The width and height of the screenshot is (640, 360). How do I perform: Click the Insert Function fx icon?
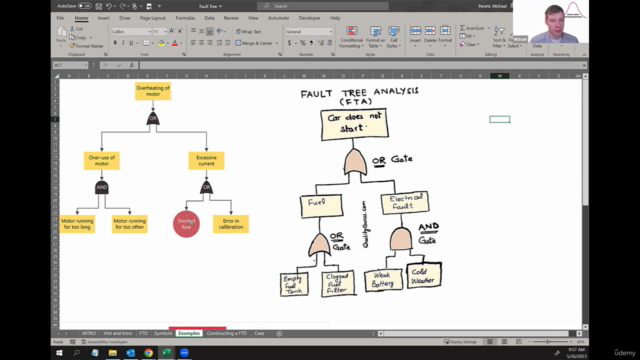tap(131, 65)
